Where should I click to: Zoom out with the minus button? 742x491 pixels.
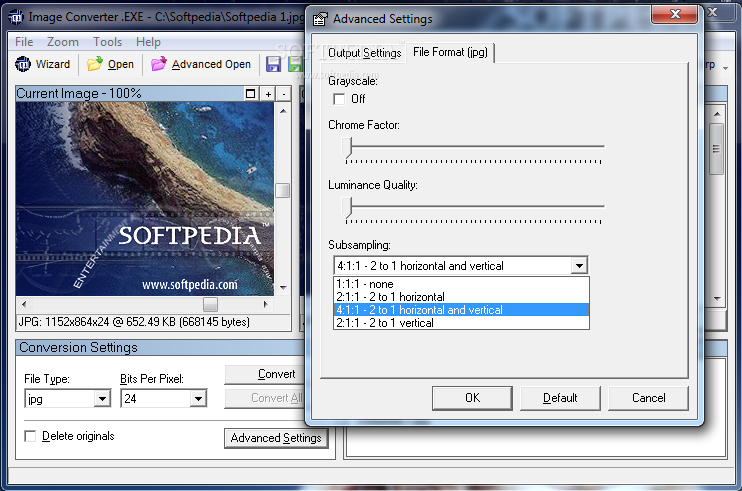point(283,94)
